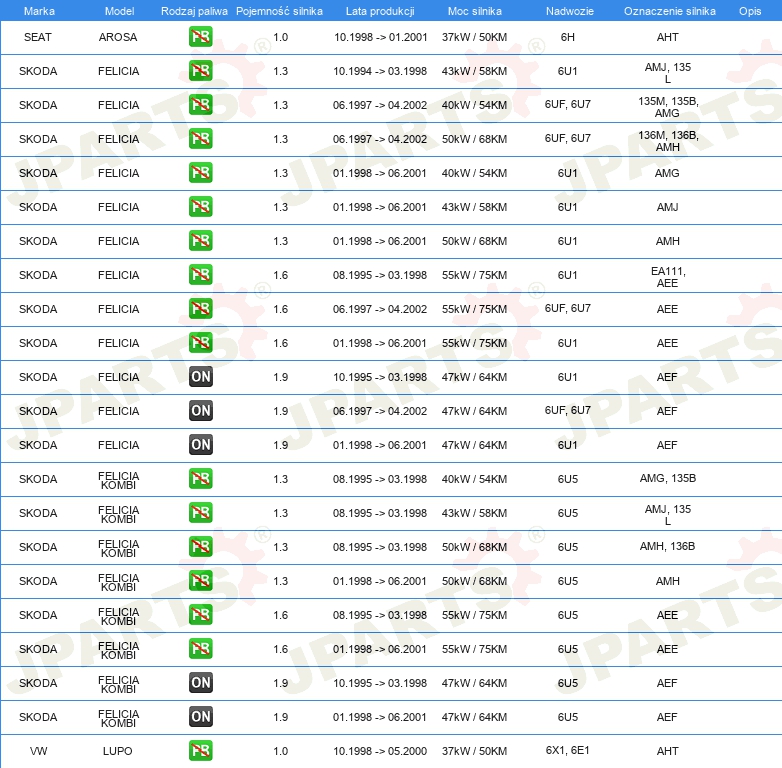782x768 pixels.
Task: Click the LUPO model cell
Action: (x=118, y=751)
